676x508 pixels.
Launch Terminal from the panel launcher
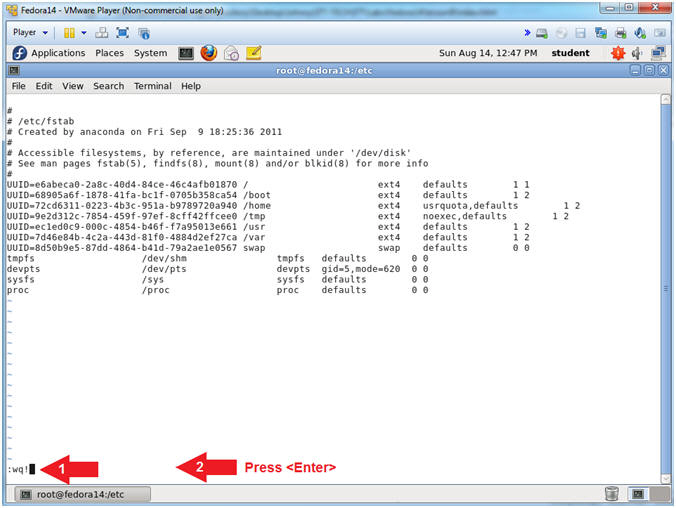pyautogui.click(x=186, y=53)
